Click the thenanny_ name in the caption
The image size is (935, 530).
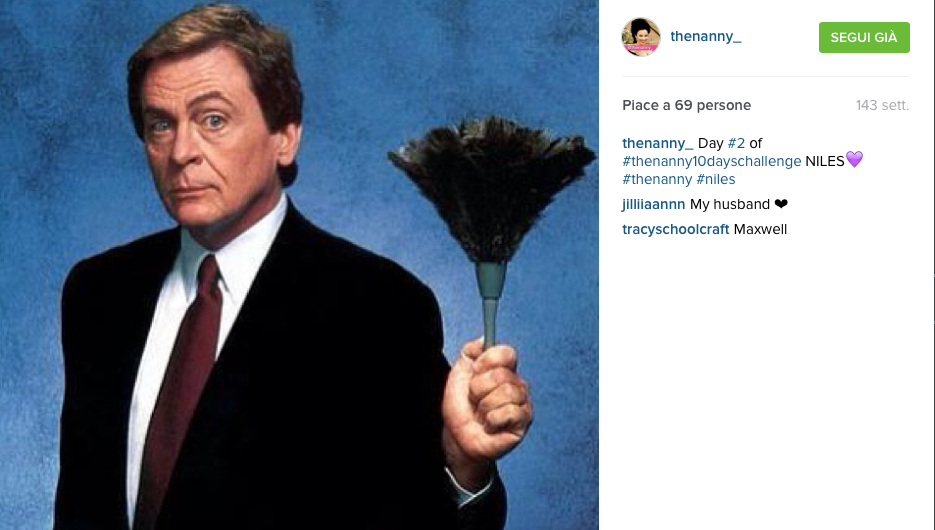(658, 143)
